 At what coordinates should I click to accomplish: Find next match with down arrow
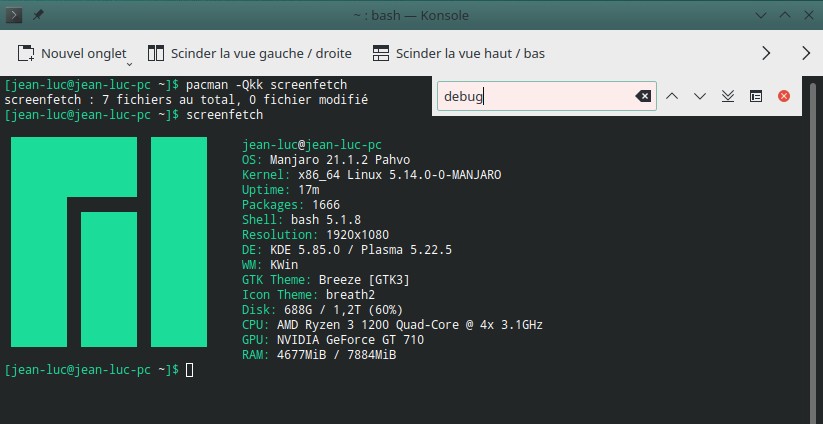700,96
